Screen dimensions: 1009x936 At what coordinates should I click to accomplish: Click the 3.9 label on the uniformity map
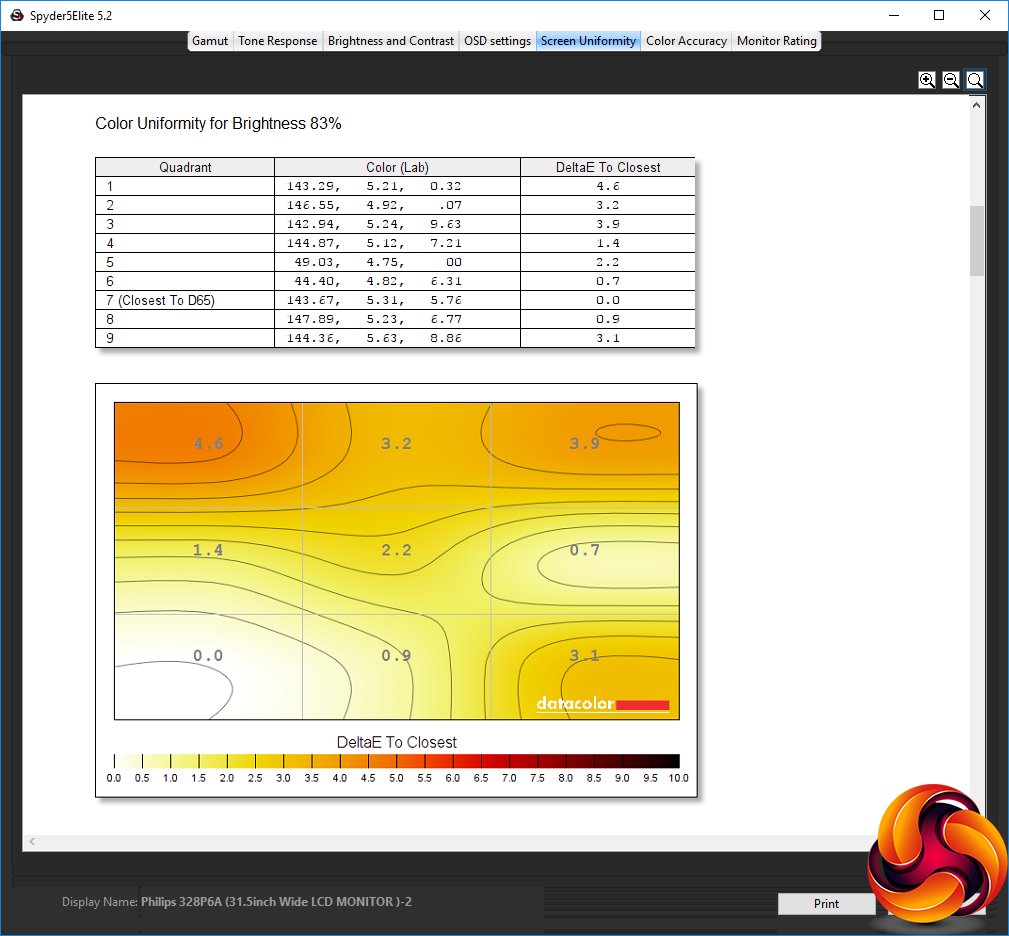[x=584, y=443]
